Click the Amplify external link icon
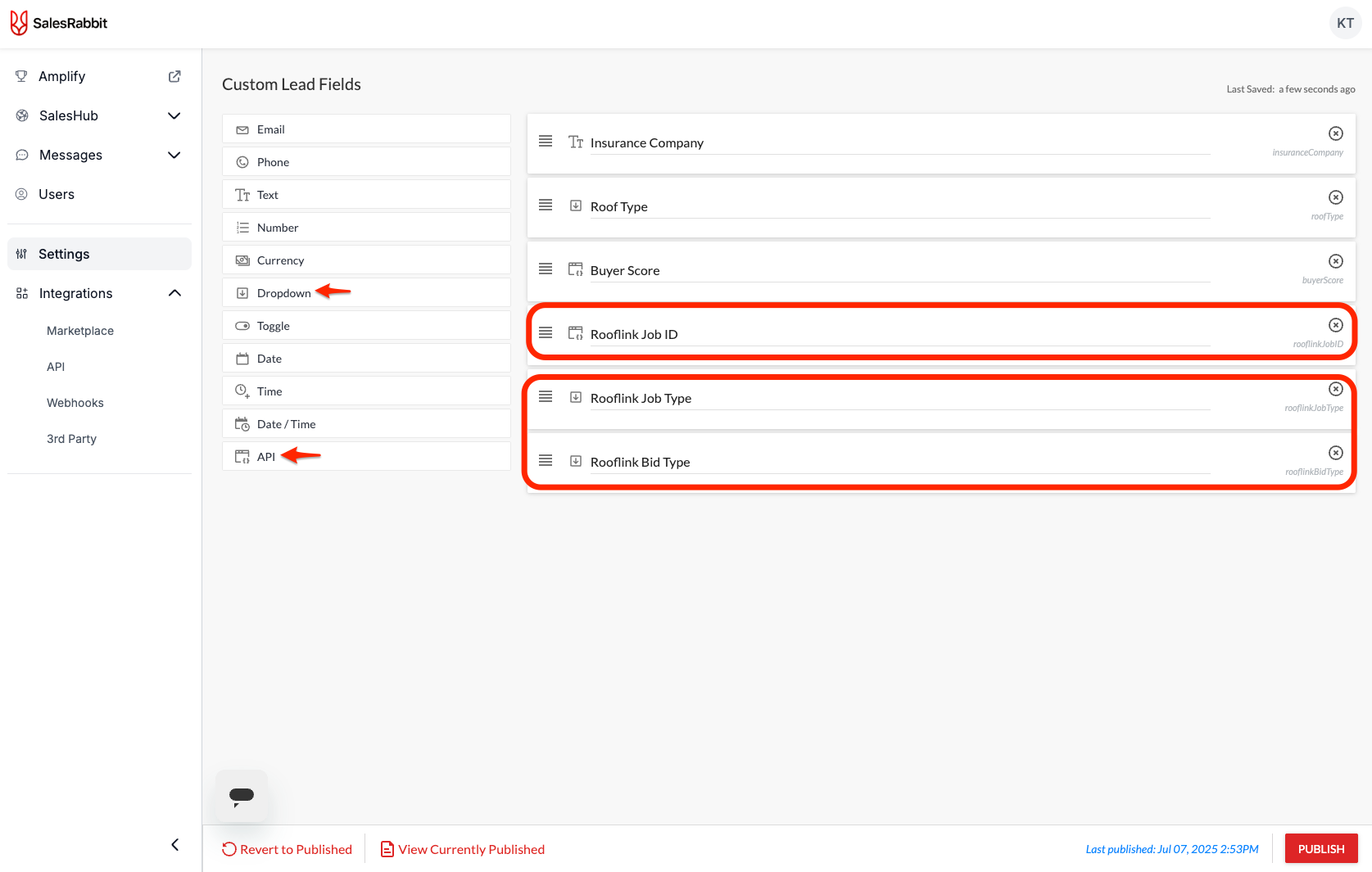 click(x=174, y=75)
